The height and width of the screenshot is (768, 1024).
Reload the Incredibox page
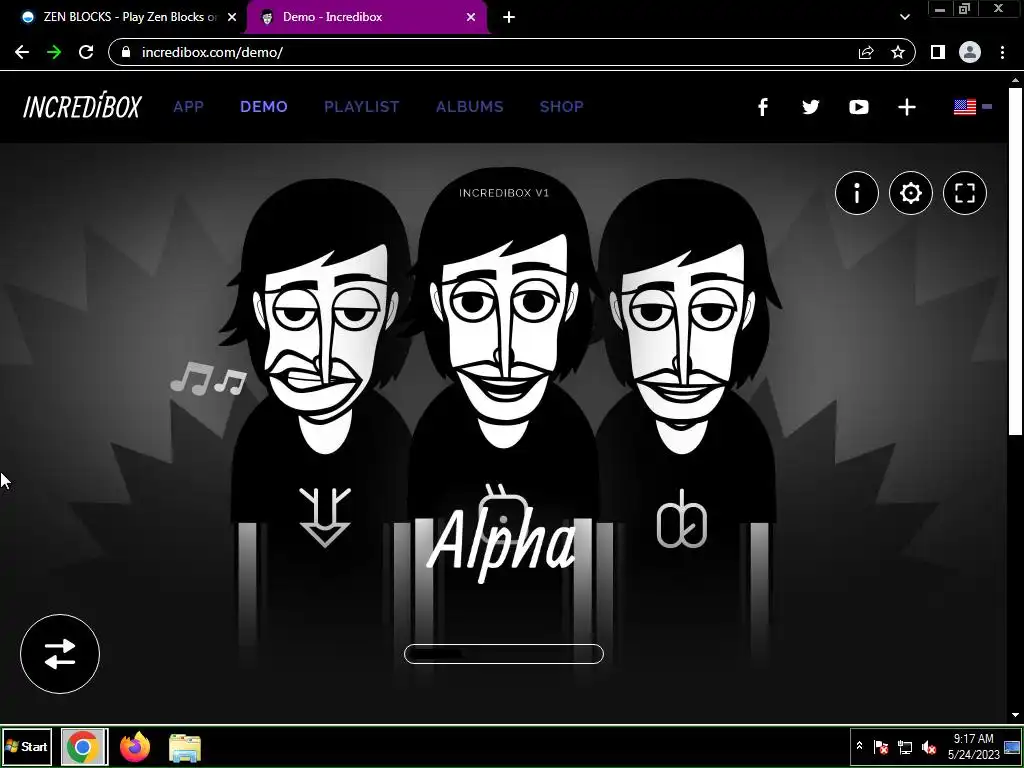pos(86,52)
